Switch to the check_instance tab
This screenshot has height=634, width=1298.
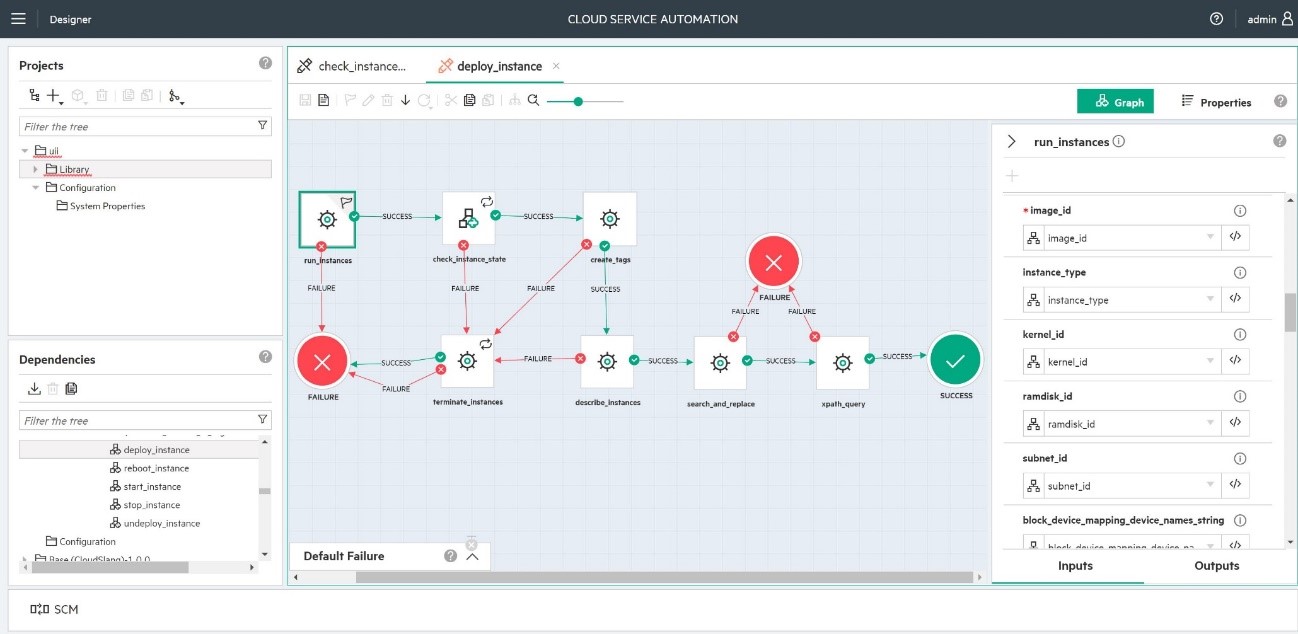(x=352, y=66)
